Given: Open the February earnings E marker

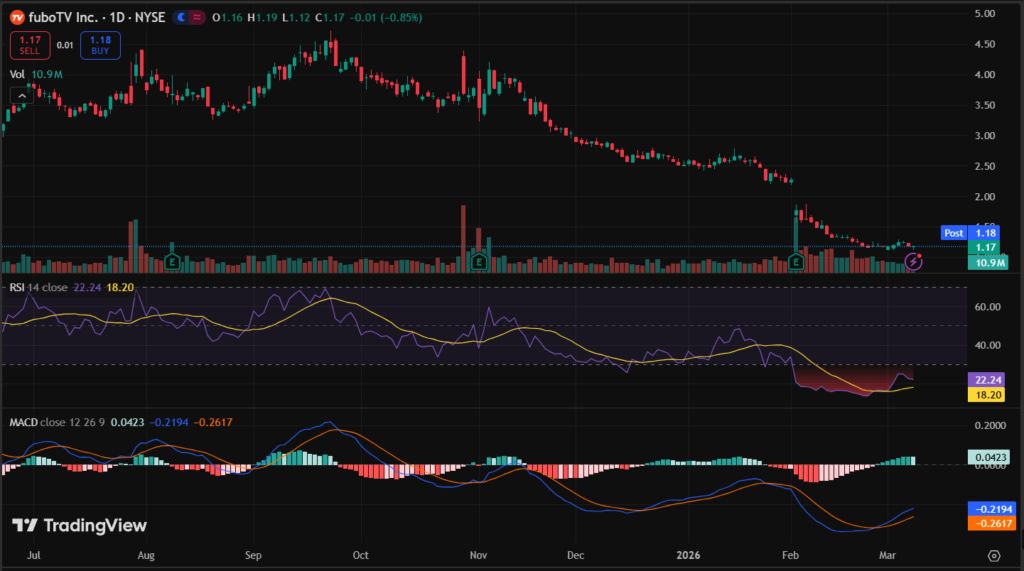Looking at the screenshot, I should (796, 261).
